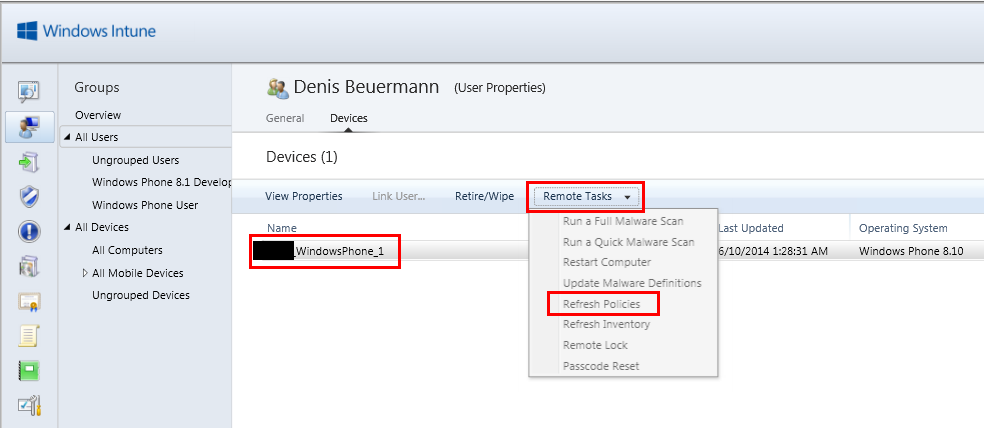The width and height of the screenshot is (984, 428).
Task: Sort by Last Updated column header
Action: pyautogui.click(x=751, y=228)
